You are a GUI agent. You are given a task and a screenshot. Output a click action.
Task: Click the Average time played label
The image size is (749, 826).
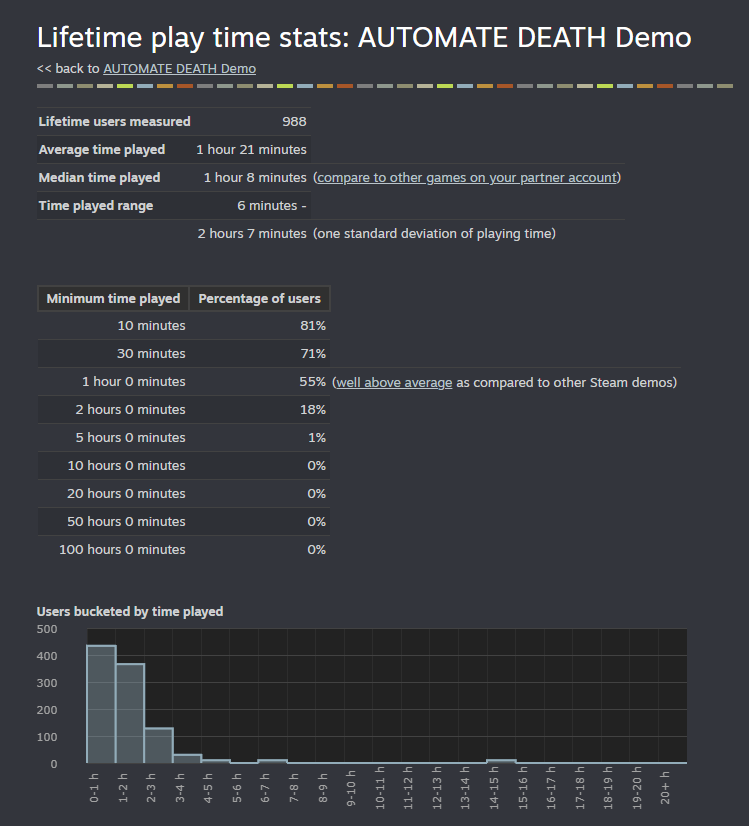[x=102, y=150]
